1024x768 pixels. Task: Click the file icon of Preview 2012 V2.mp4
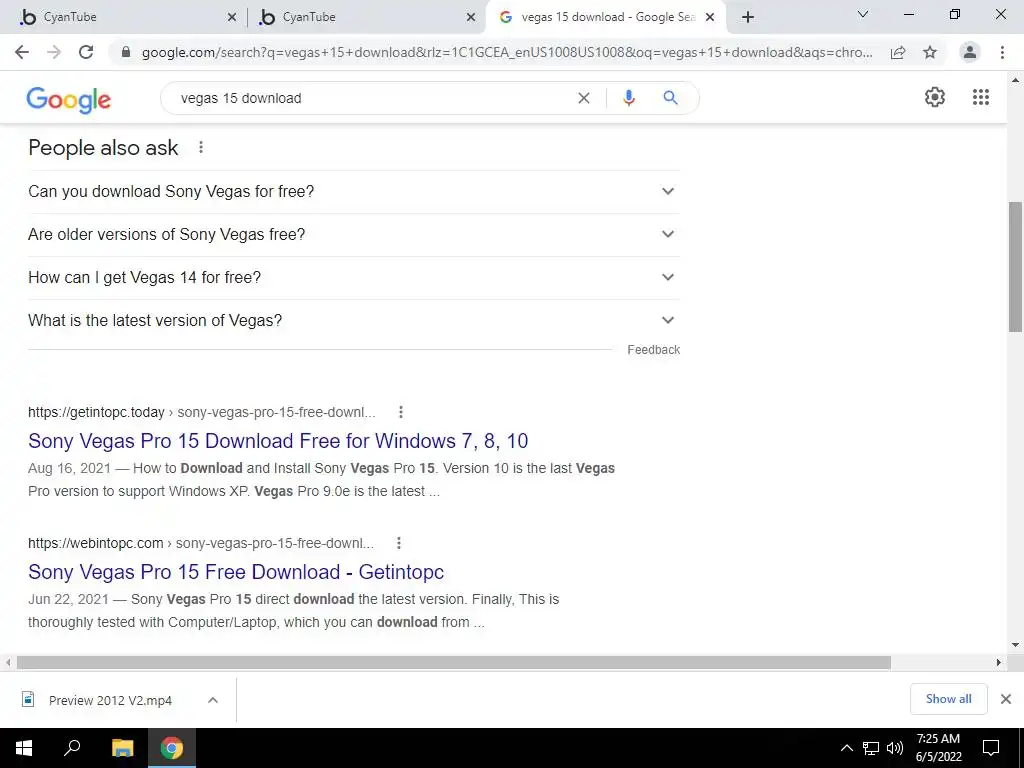point(28,699)
